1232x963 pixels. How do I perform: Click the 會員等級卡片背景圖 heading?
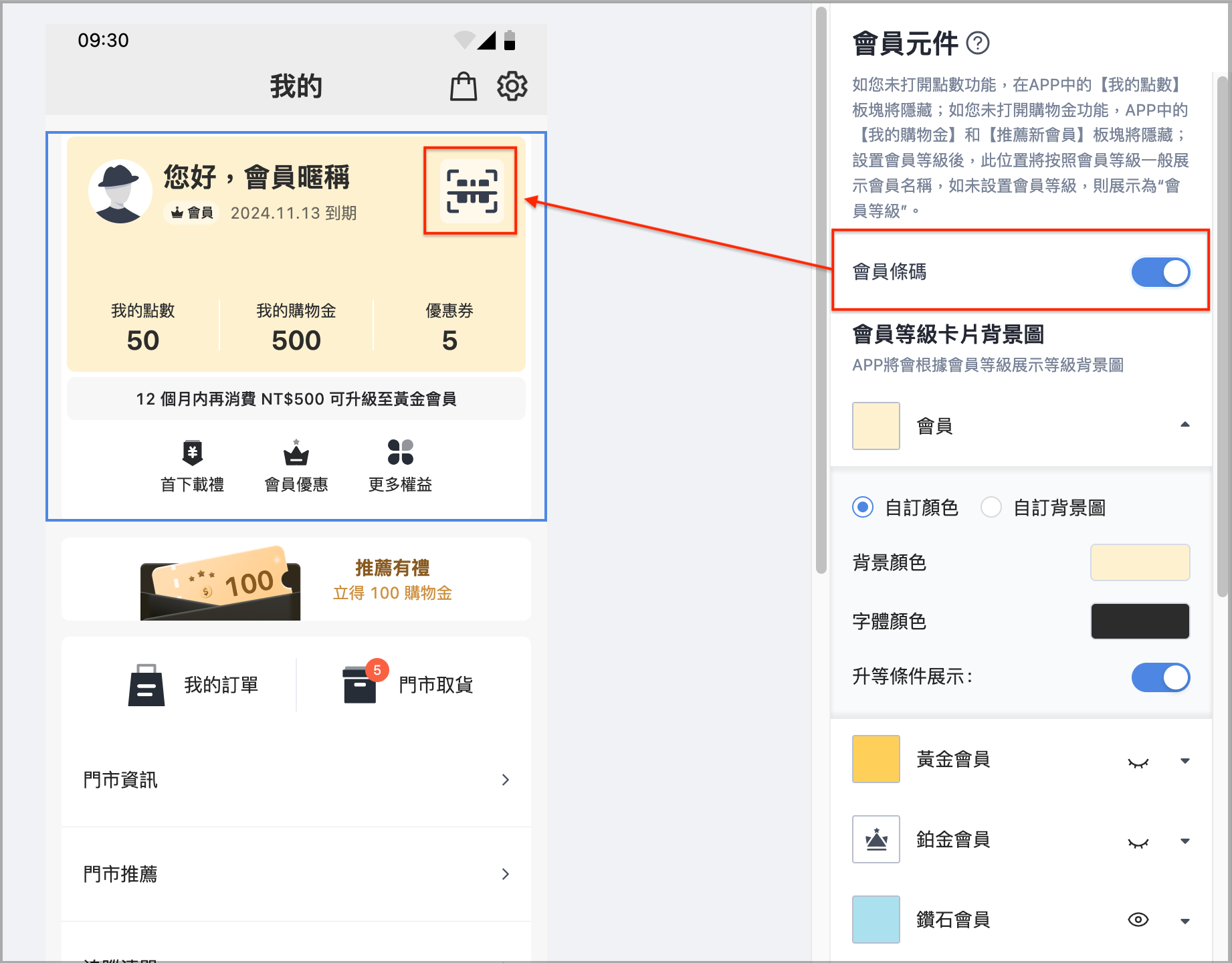(x=948, y=334)
